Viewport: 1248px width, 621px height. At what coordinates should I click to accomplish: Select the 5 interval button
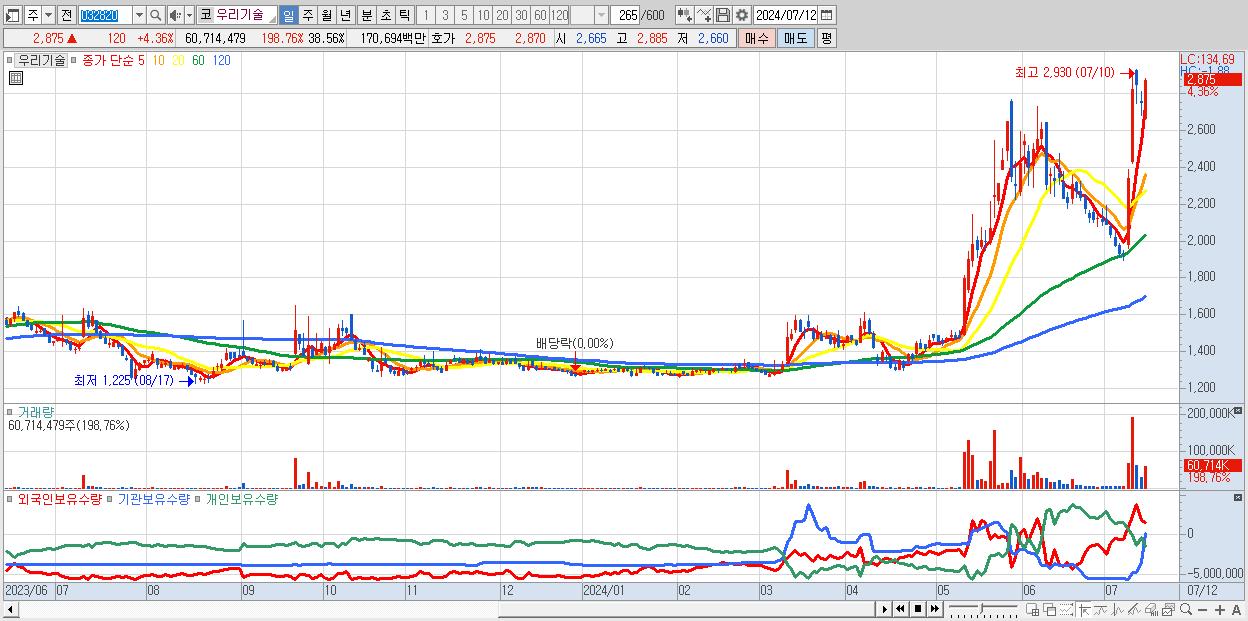(464, 15)
